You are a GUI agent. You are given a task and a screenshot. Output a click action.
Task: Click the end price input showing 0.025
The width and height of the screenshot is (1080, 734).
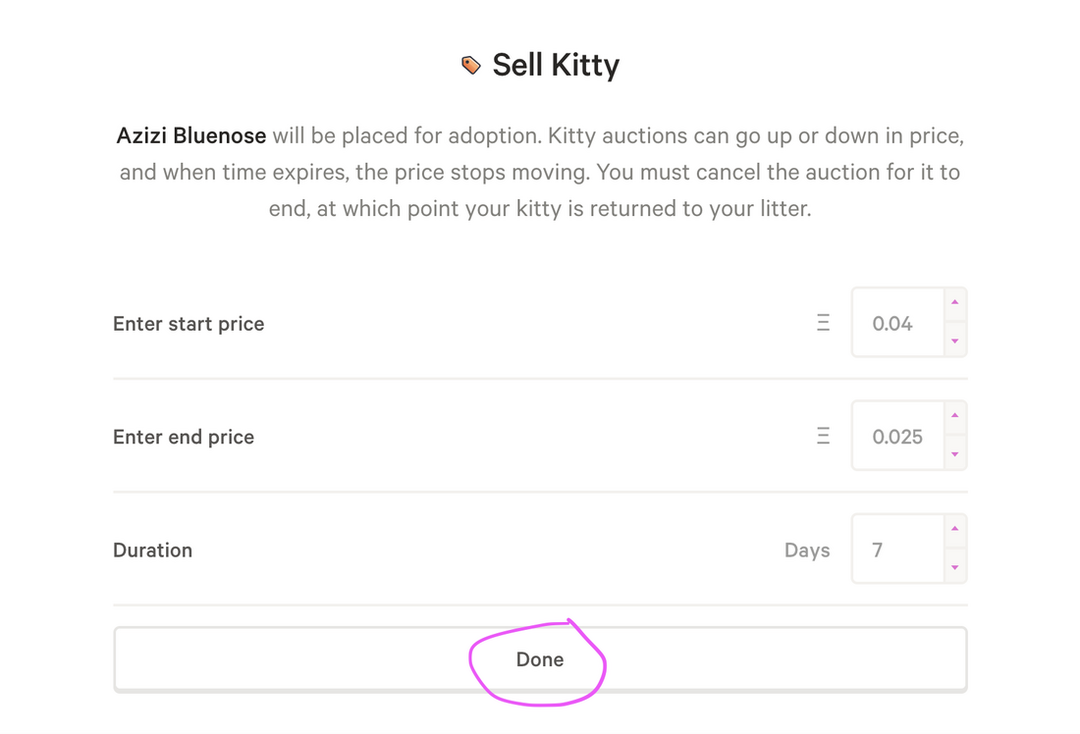tap(897, 436)
